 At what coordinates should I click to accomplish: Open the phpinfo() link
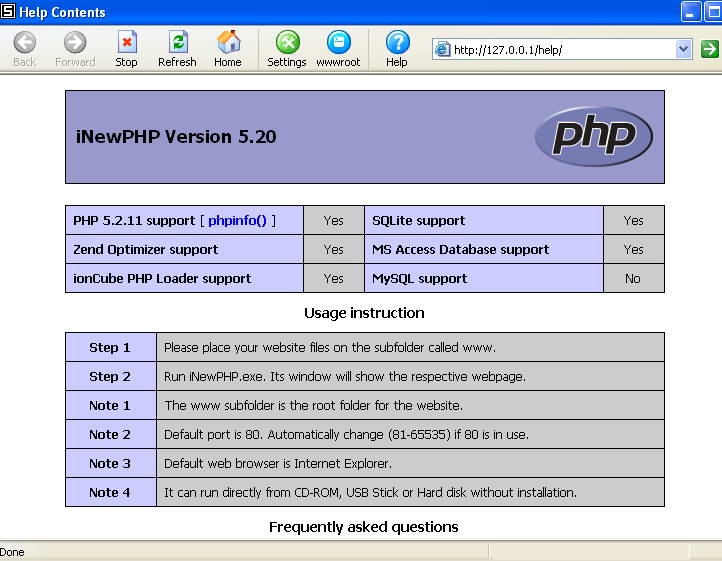point(237,221)
